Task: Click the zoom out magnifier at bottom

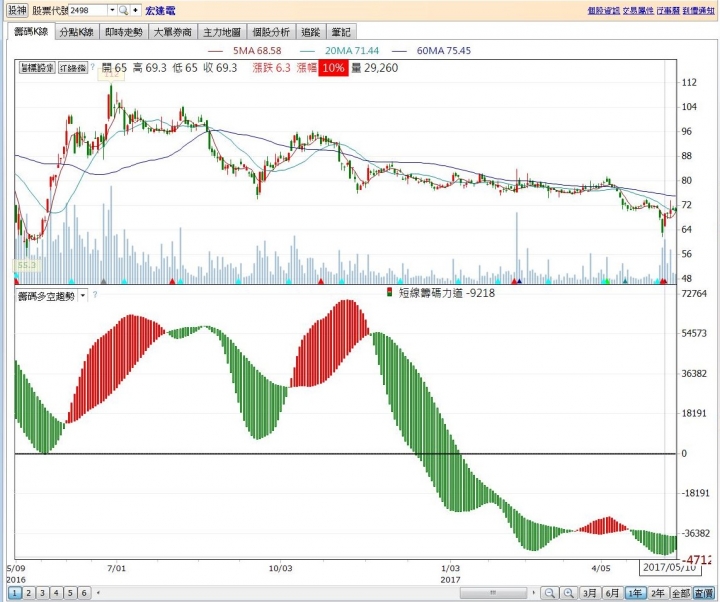Action: pos(550,593)
